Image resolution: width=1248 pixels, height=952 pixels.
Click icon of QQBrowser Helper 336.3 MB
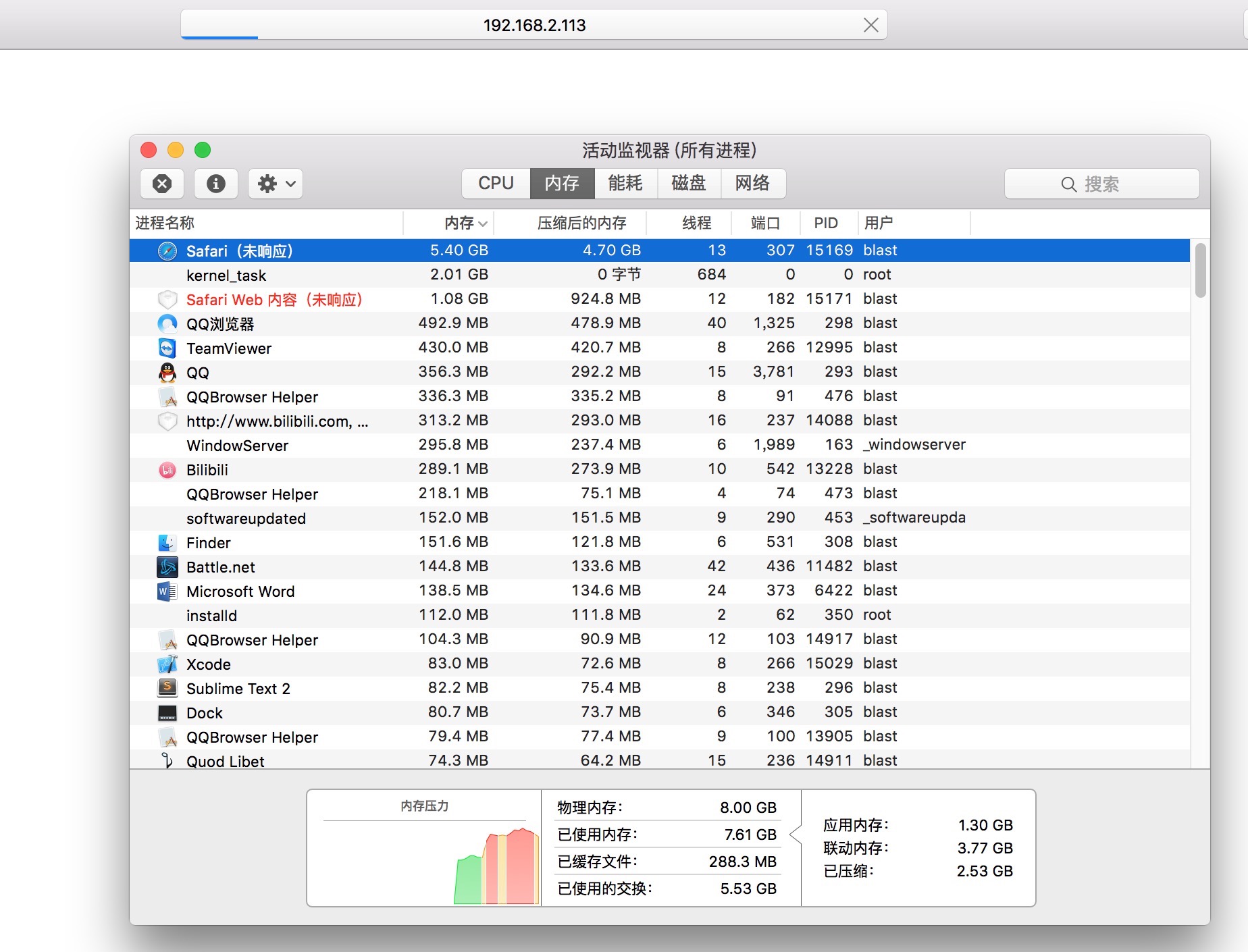[167, 397]
